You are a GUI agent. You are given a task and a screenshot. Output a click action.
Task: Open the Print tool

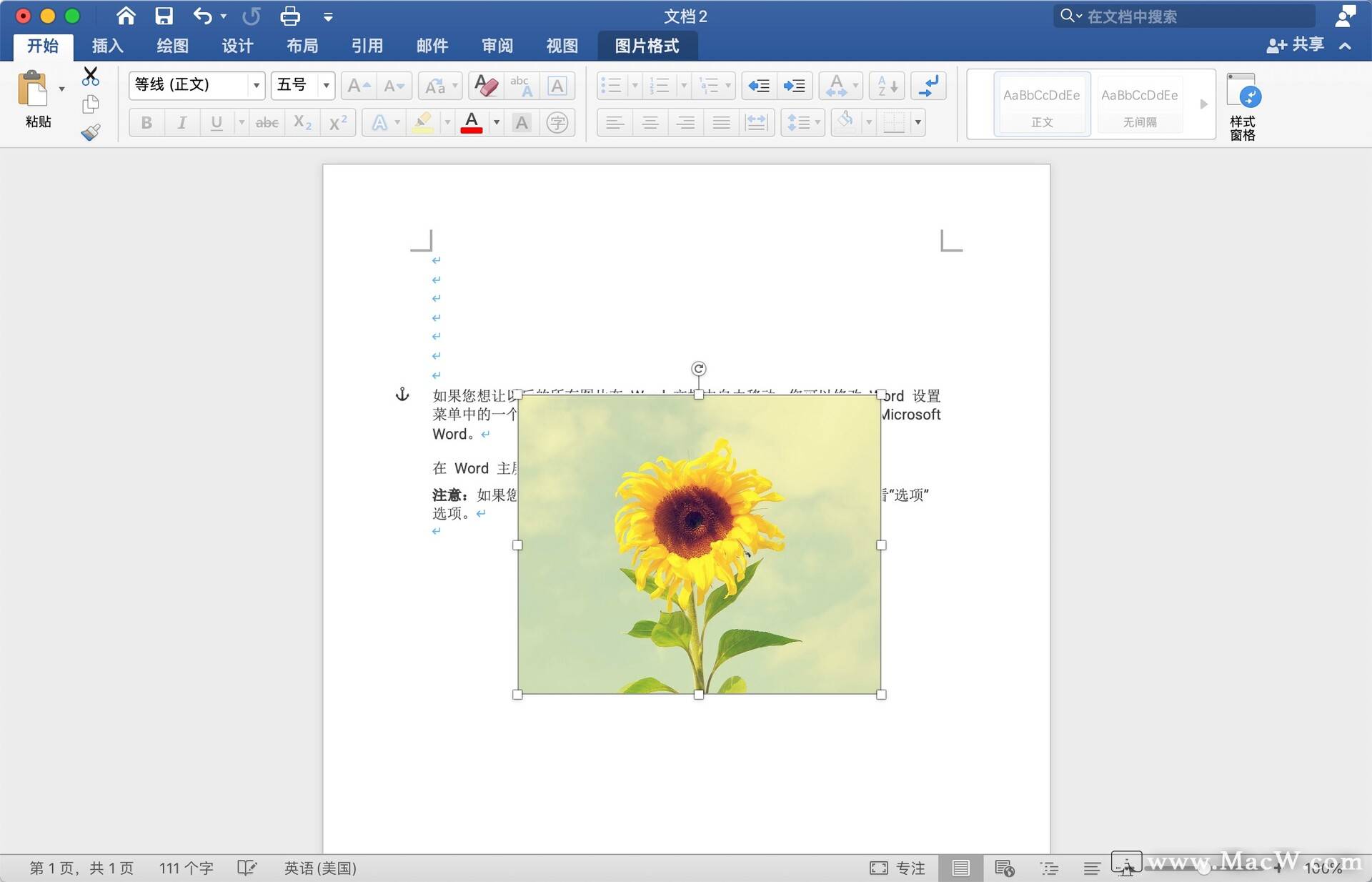point(289,16)
